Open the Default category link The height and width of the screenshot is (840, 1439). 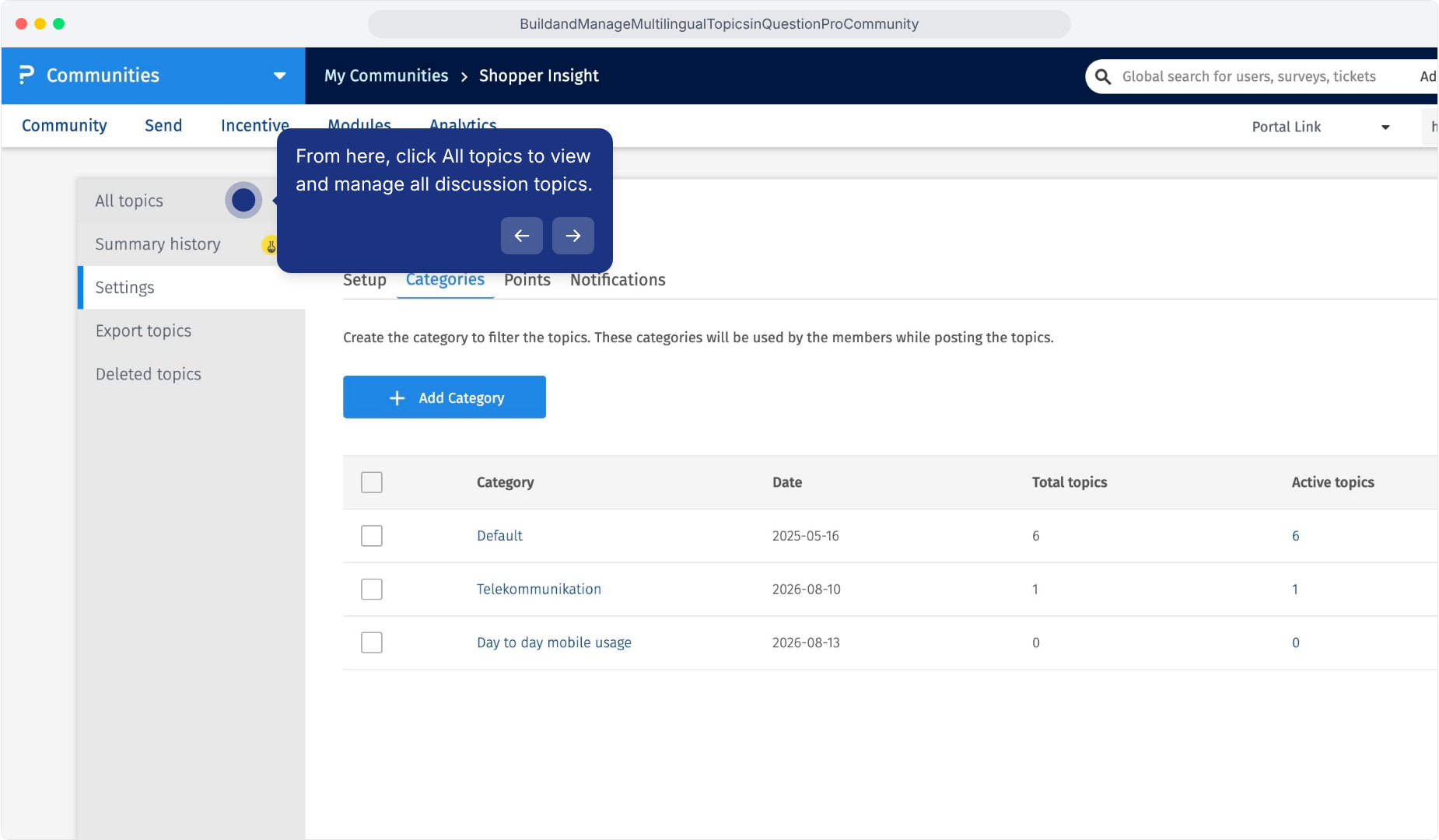499,536
